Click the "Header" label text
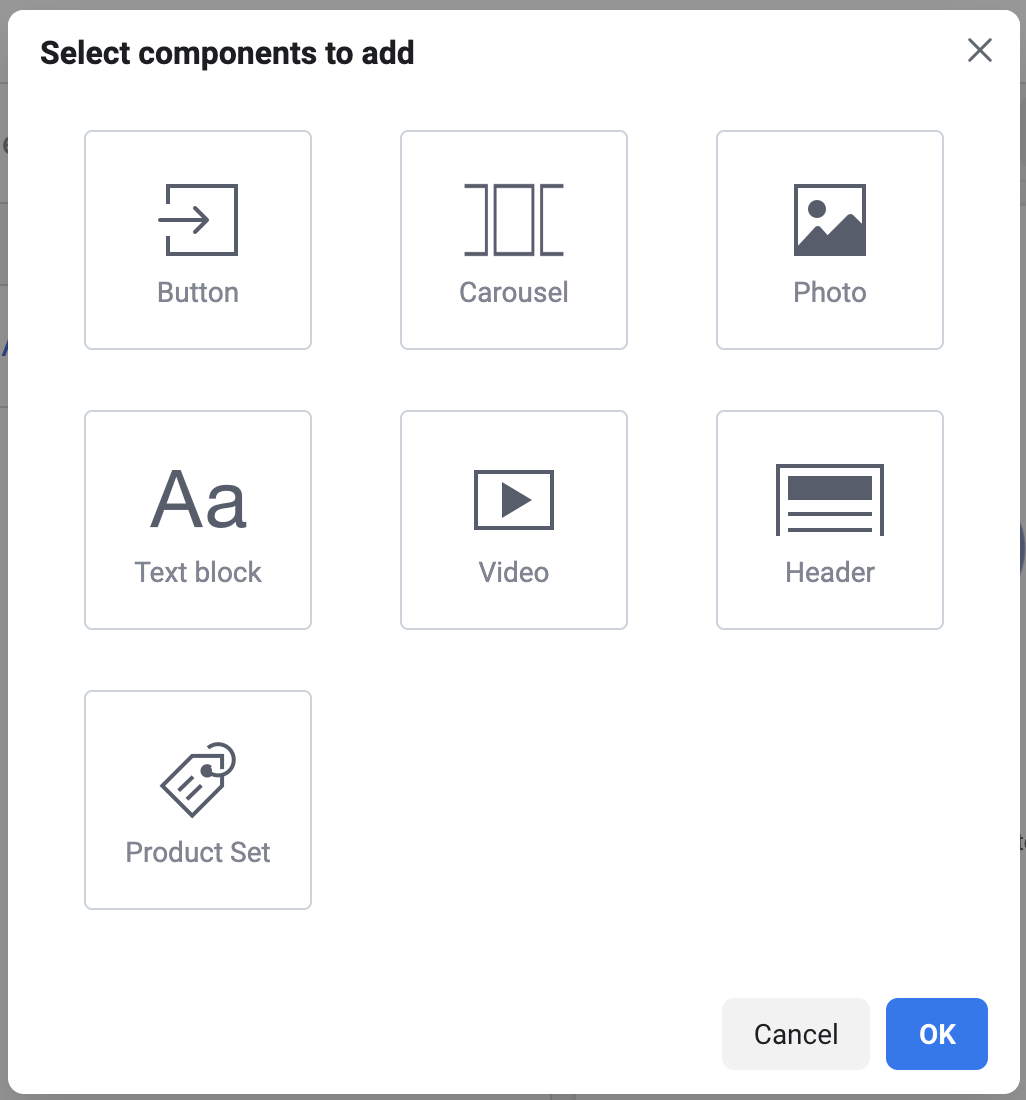 point(830,573)
